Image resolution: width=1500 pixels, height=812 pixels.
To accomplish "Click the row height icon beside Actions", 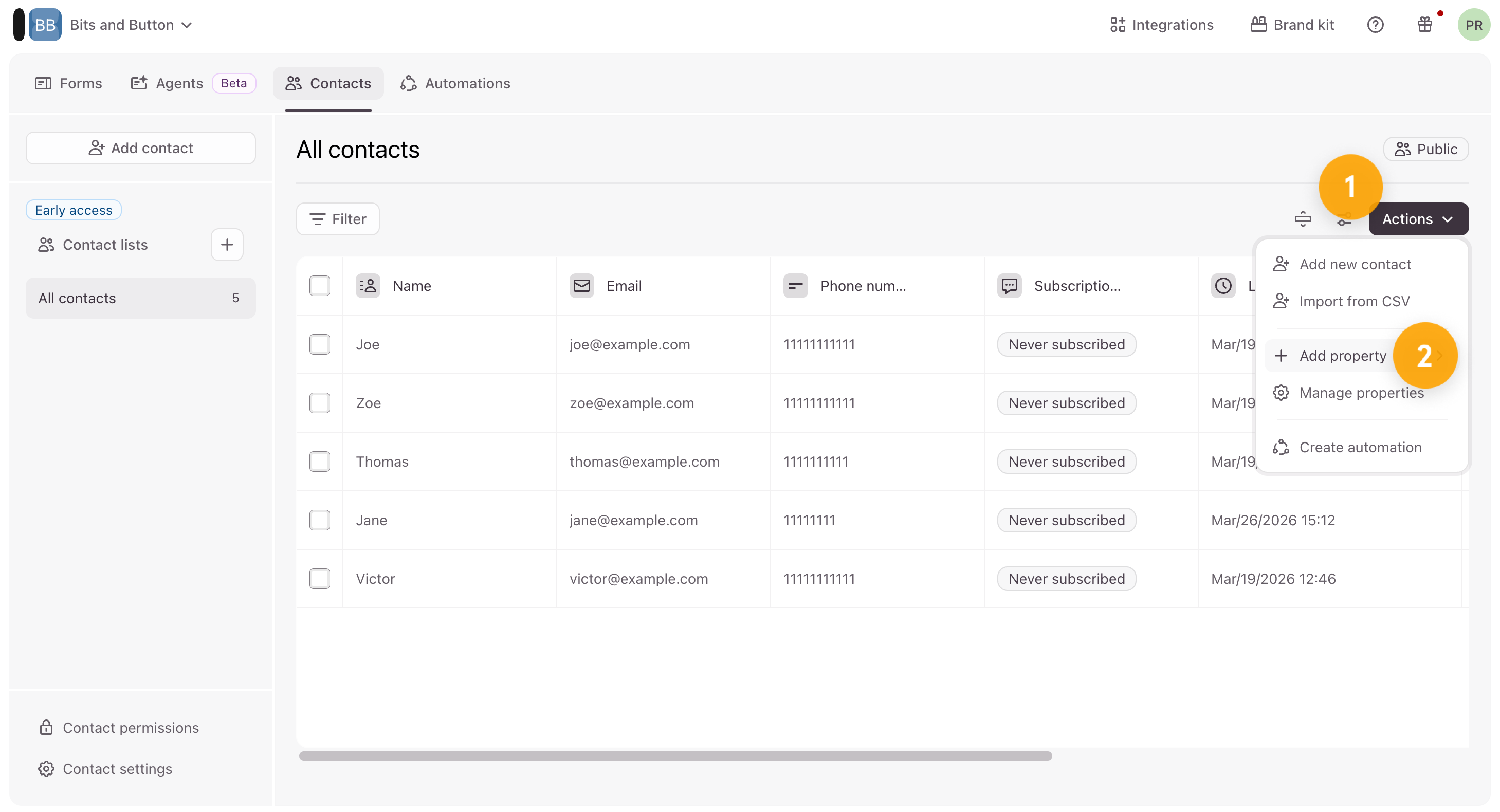I will (1303, 219).
